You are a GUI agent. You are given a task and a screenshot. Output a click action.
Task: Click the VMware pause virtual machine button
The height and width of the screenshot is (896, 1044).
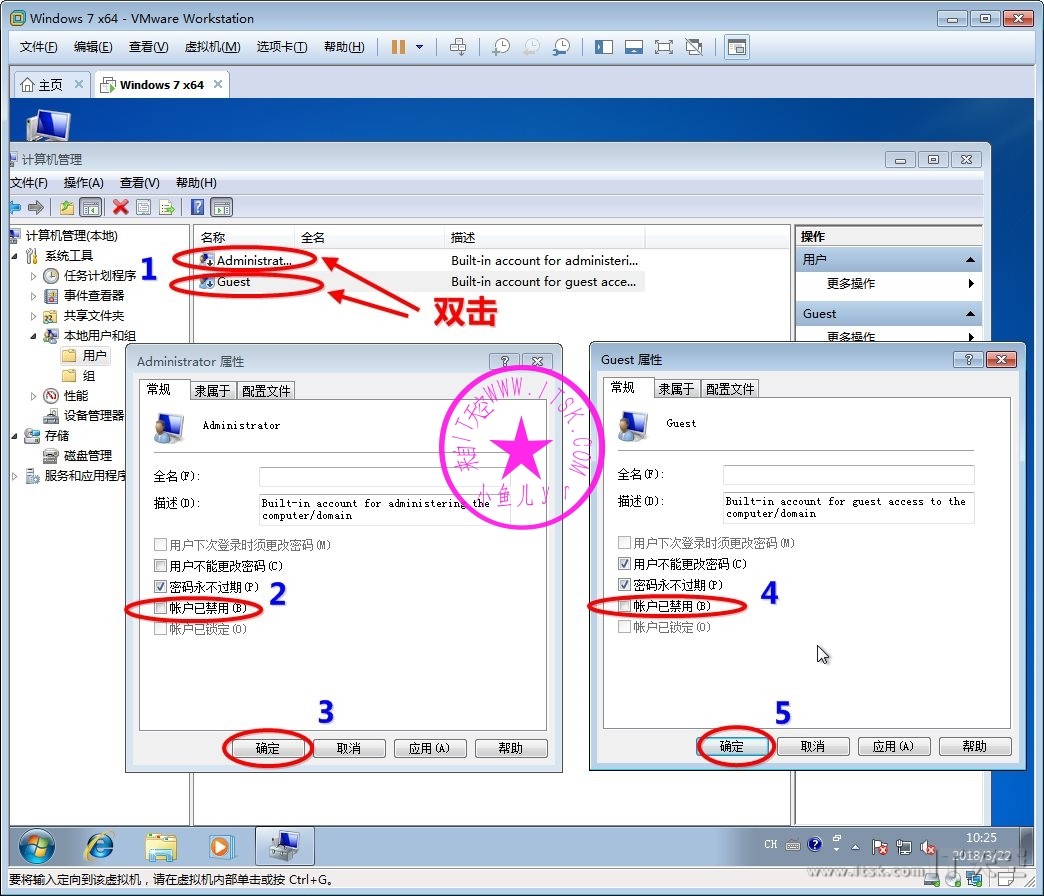click(398, 47)
